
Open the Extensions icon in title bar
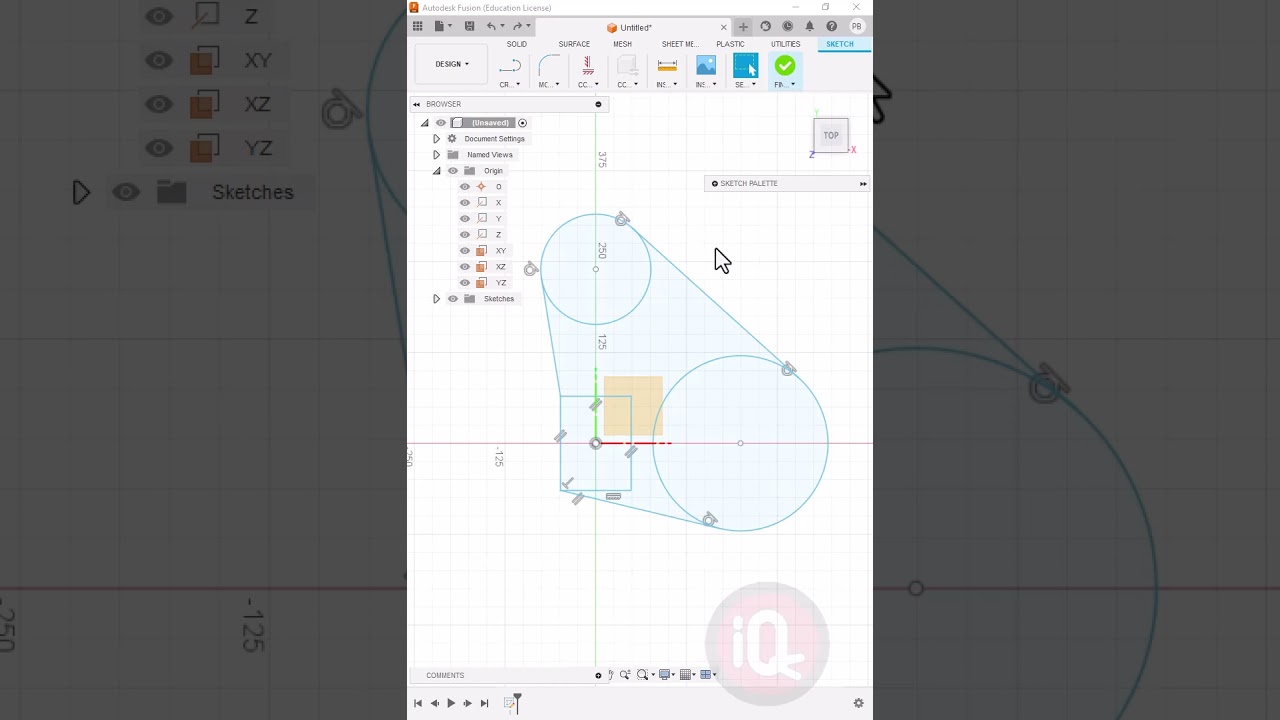click(x=766, y=26)
